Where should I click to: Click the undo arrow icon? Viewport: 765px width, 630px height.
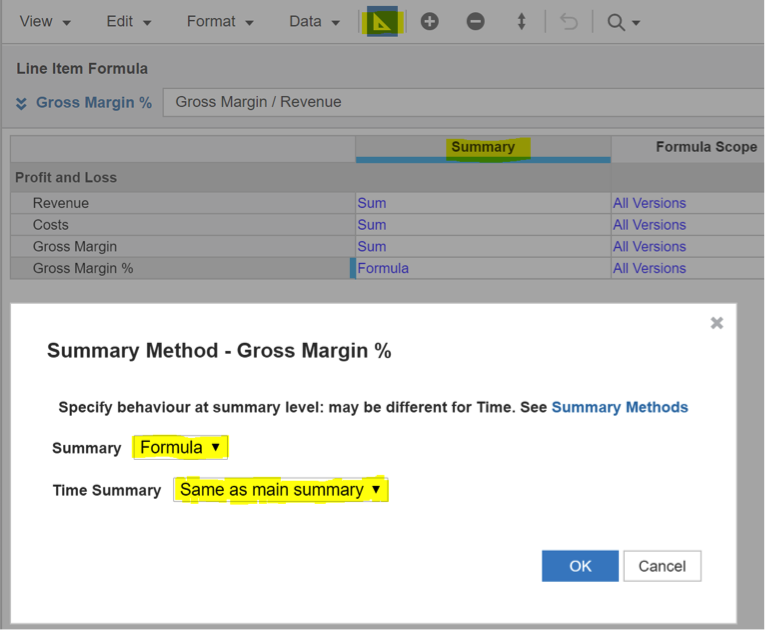(569, 22)
